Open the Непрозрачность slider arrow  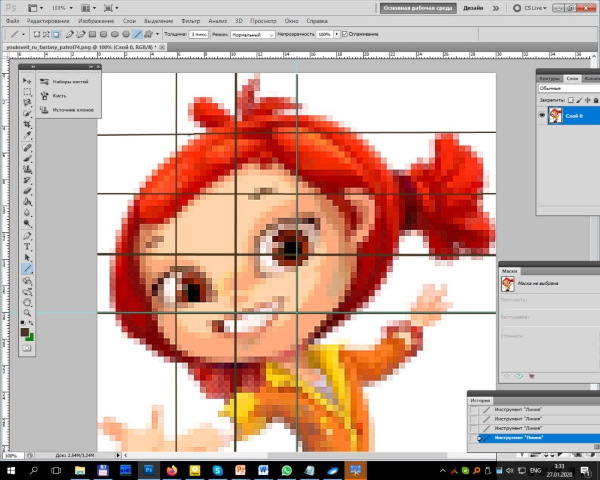tap(336, 34)
